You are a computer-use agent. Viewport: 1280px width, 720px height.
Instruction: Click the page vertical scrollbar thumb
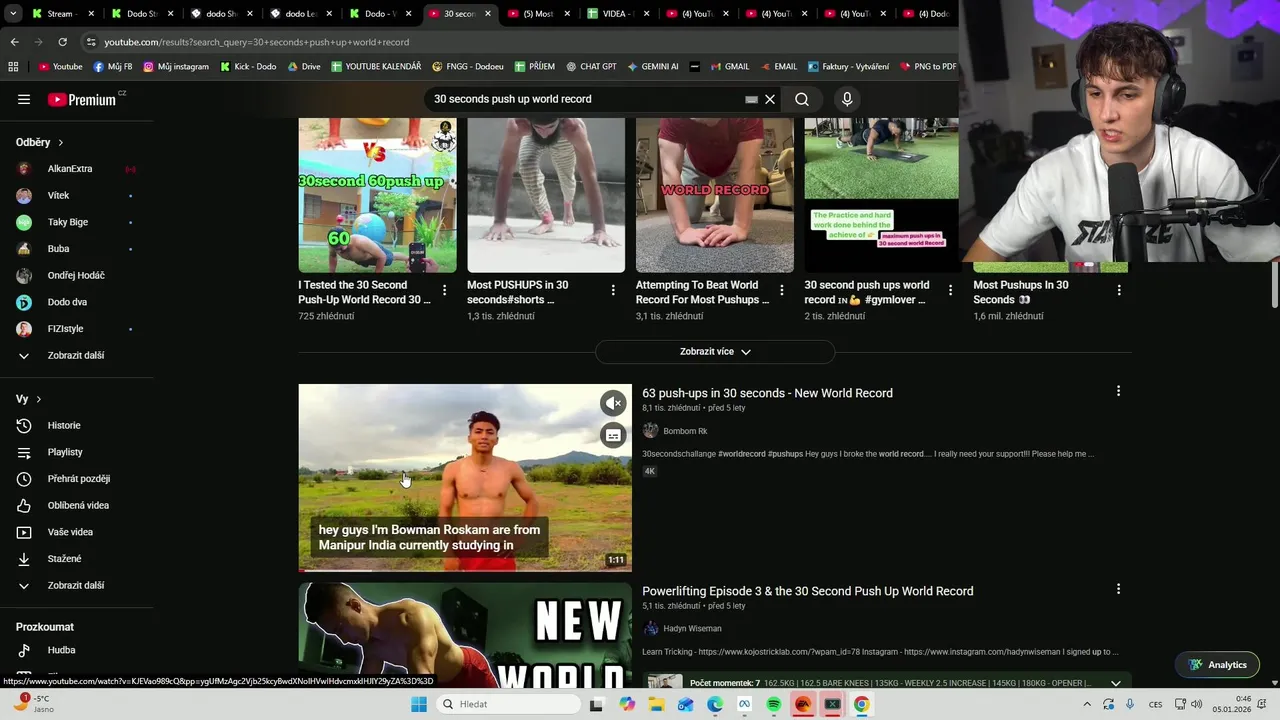[1274, 283]
